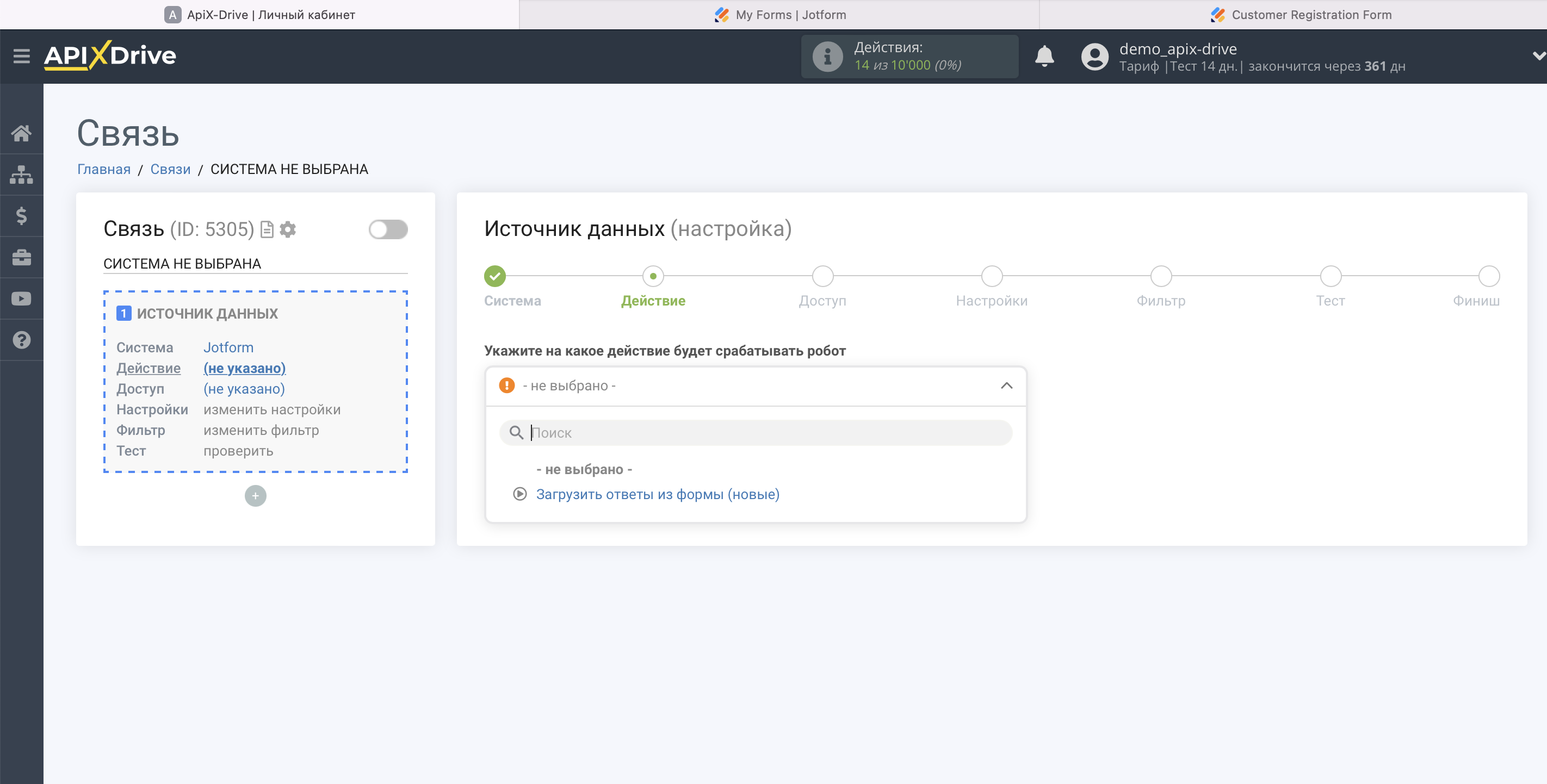Click the Действия 14 из 10'000 counter

pyautogui.click(x=909, y=57)
